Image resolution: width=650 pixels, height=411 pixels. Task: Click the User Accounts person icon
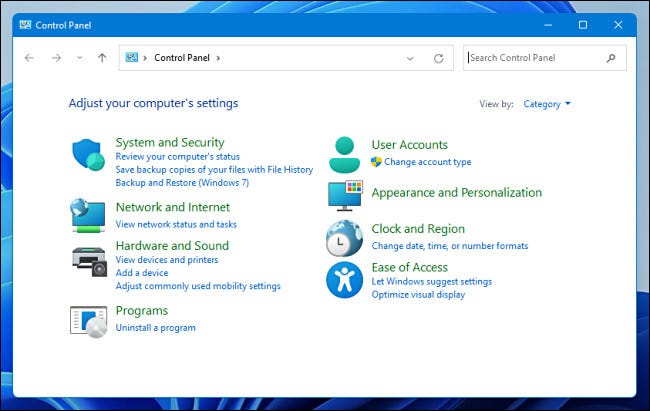(x=345, y=154)
